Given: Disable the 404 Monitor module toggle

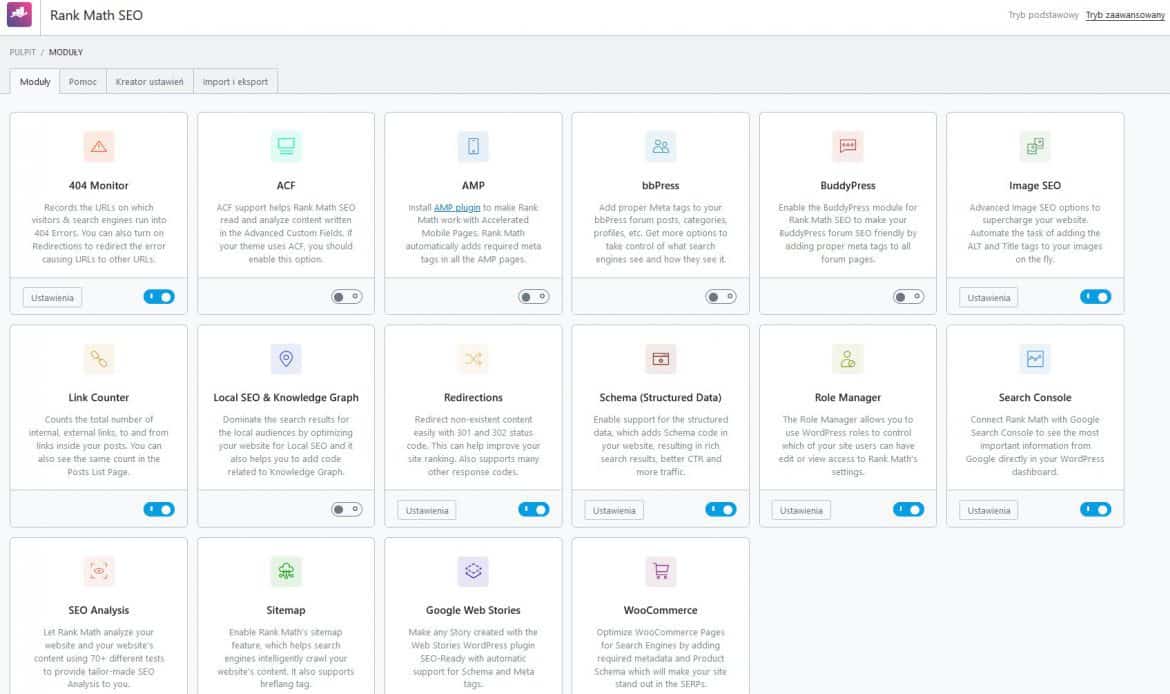Looking at the screenshot, I should click(x=159, y=297).
